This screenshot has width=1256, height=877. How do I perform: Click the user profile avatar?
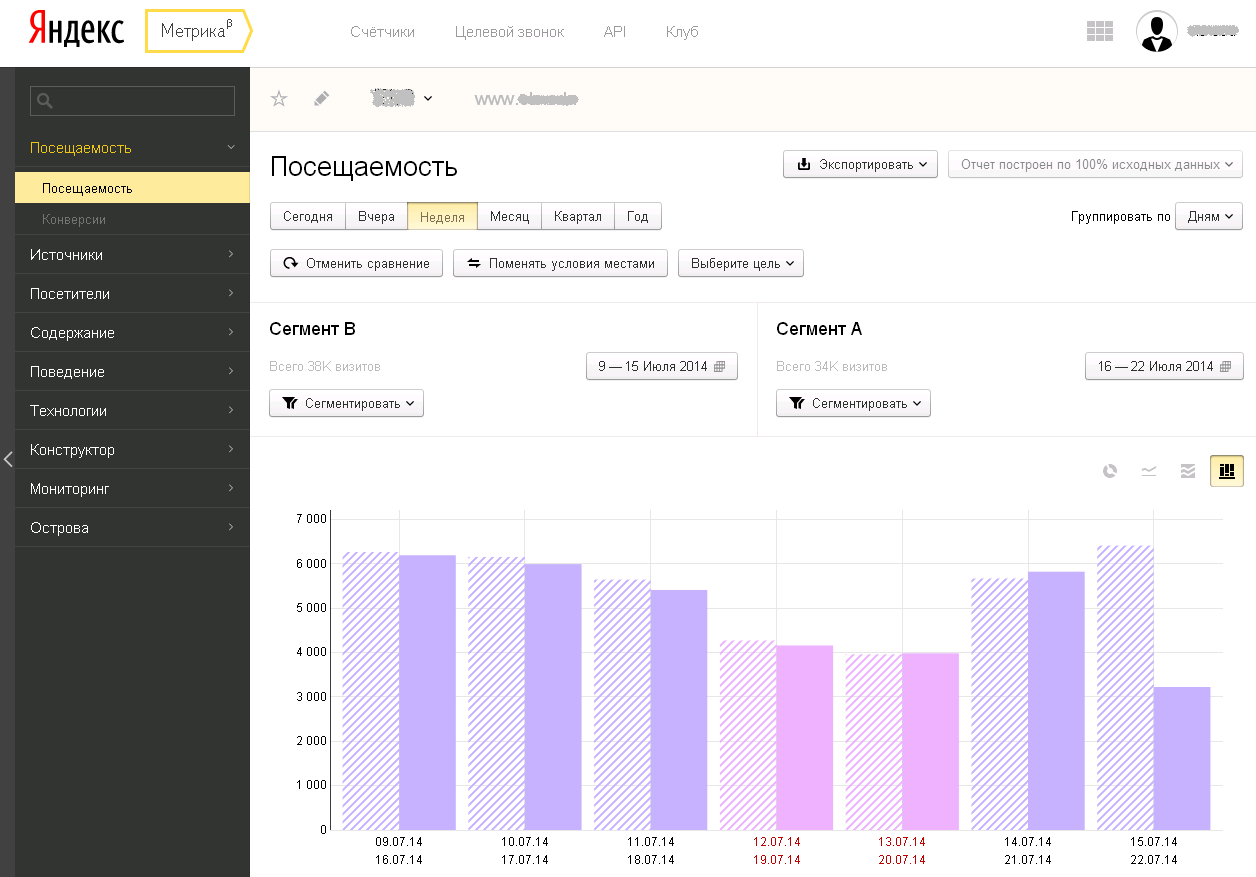(x=1156, y=31)
